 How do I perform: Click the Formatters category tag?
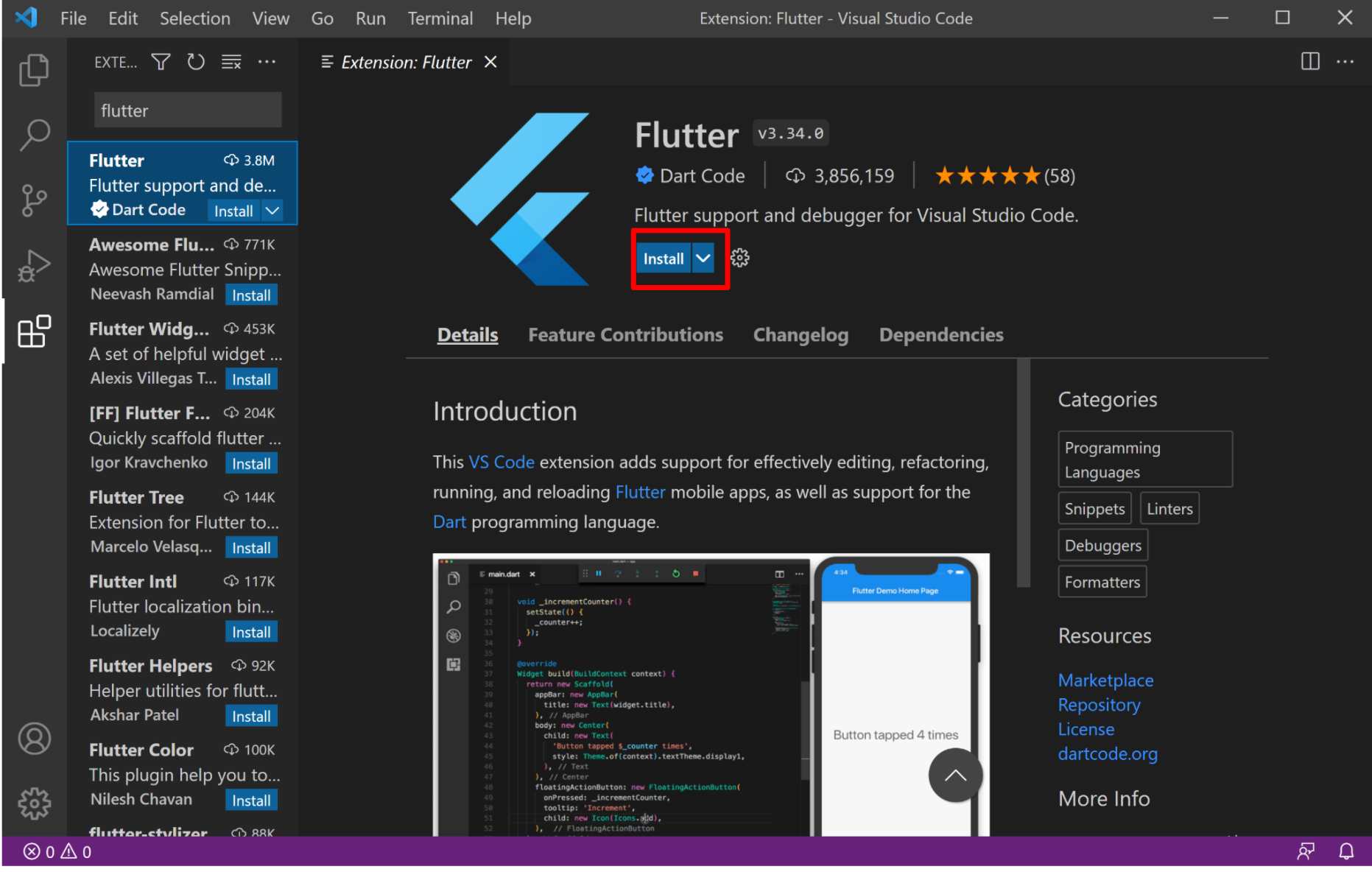point(1102,582)
